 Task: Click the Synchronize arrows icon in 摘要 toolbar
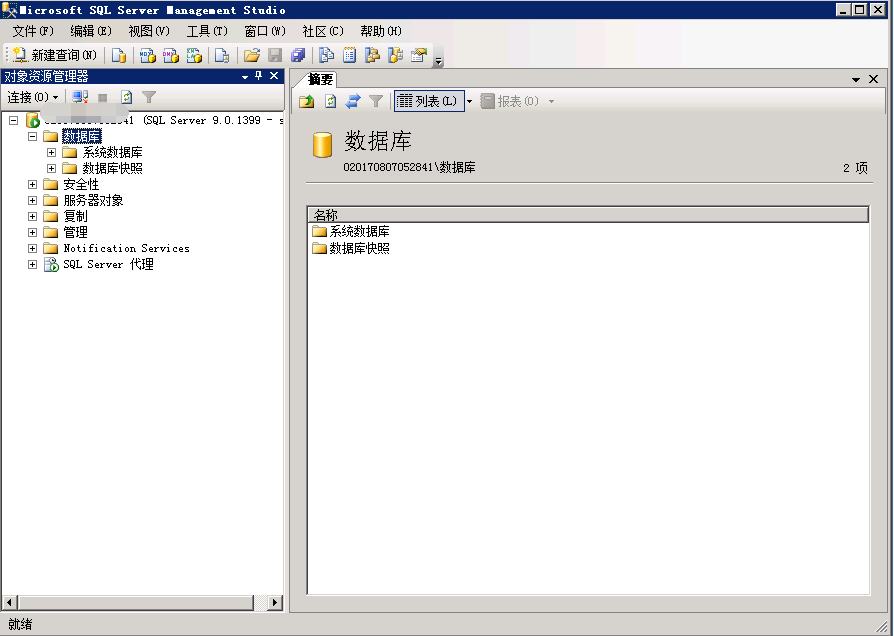353,101
